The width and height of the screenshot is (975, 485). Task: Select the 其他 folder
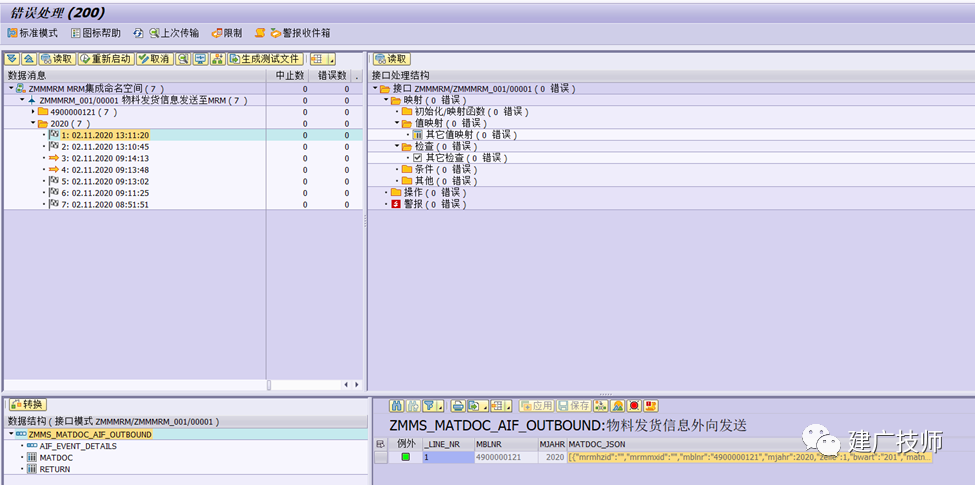point(439,181)
